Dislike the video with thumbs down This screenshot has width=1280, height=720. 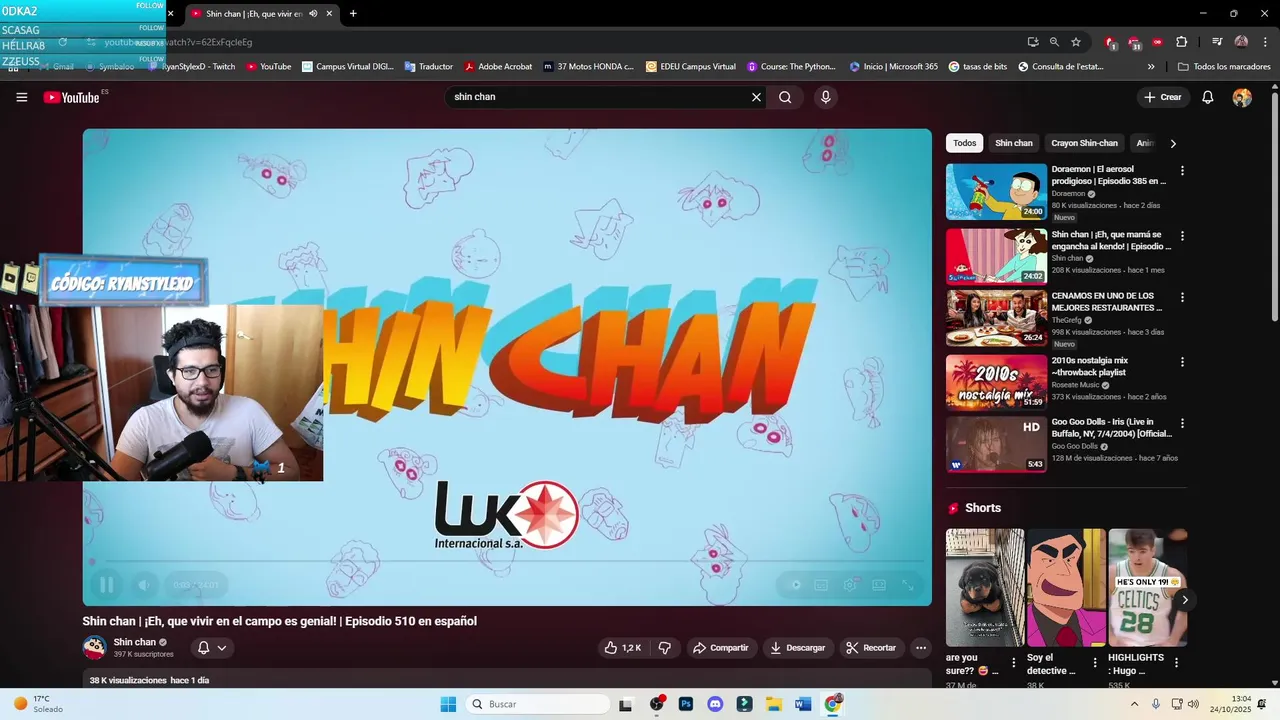665,648
